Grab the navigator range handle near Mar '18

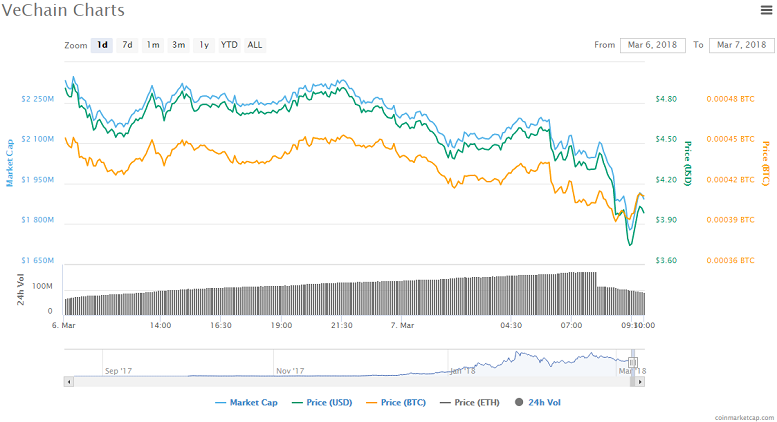point(633,363)
